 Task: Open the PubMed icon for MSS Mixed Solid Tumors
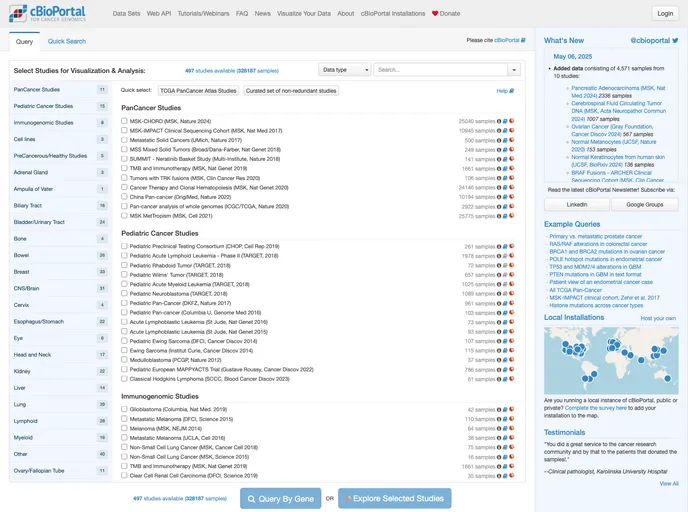pos(505,150)
